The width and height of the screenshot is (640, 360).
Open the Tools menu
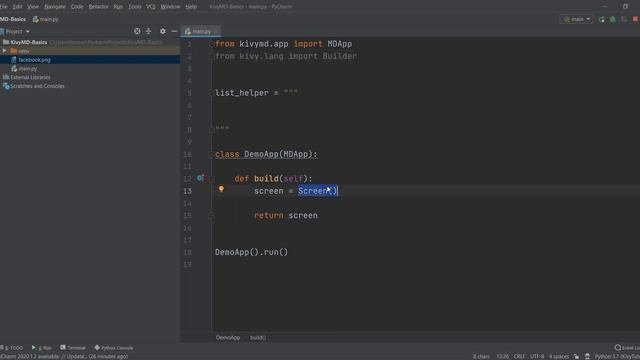coord(135,7)
